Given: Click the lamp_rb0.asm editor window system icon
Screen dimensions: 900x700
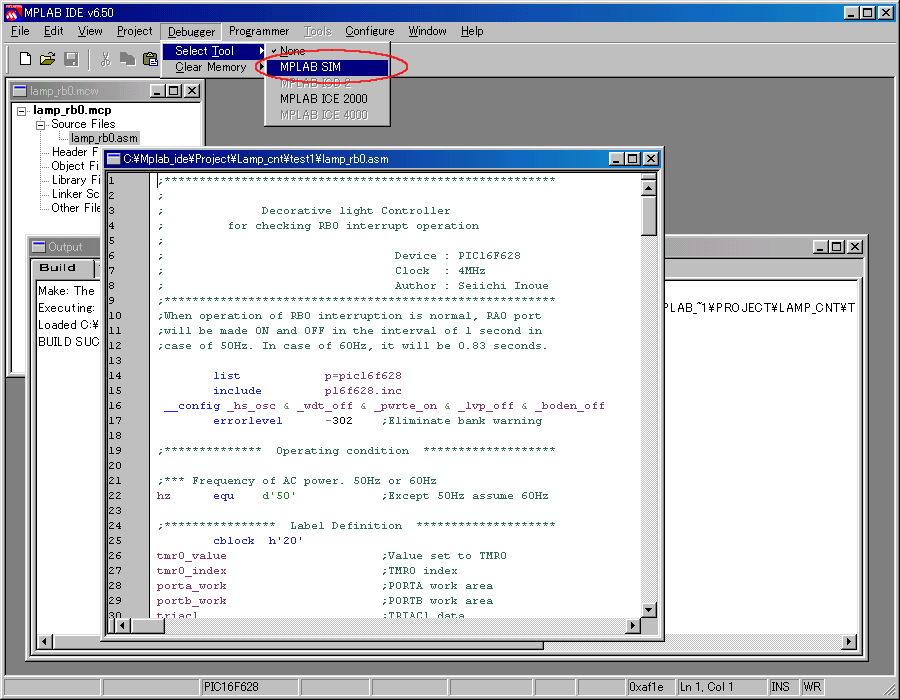Looking at the screenshot, I should pyautogui.click(x=114, y=159).
